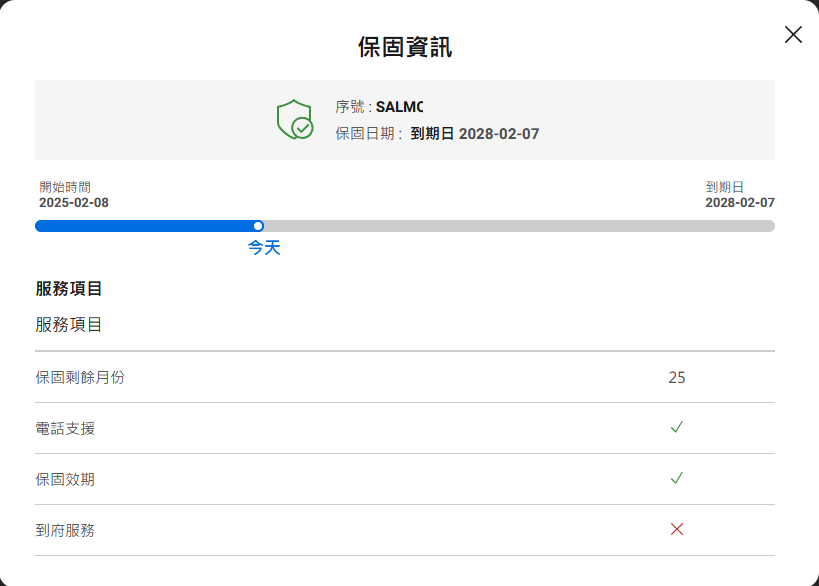
Task: Click the 保固效期 row label
Action: click(65, 479)
